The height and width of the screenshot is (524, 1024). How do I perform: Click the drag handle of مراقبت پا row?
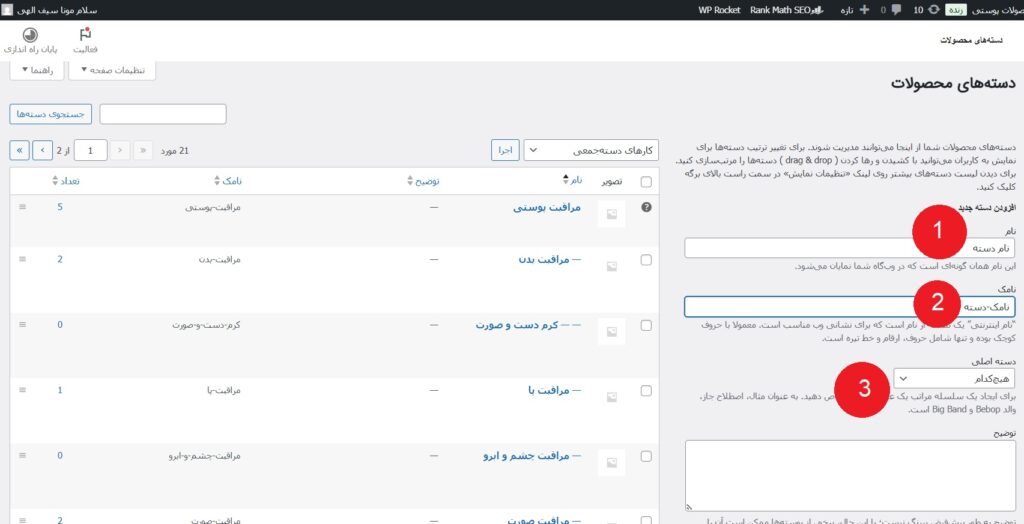[23, 390]
